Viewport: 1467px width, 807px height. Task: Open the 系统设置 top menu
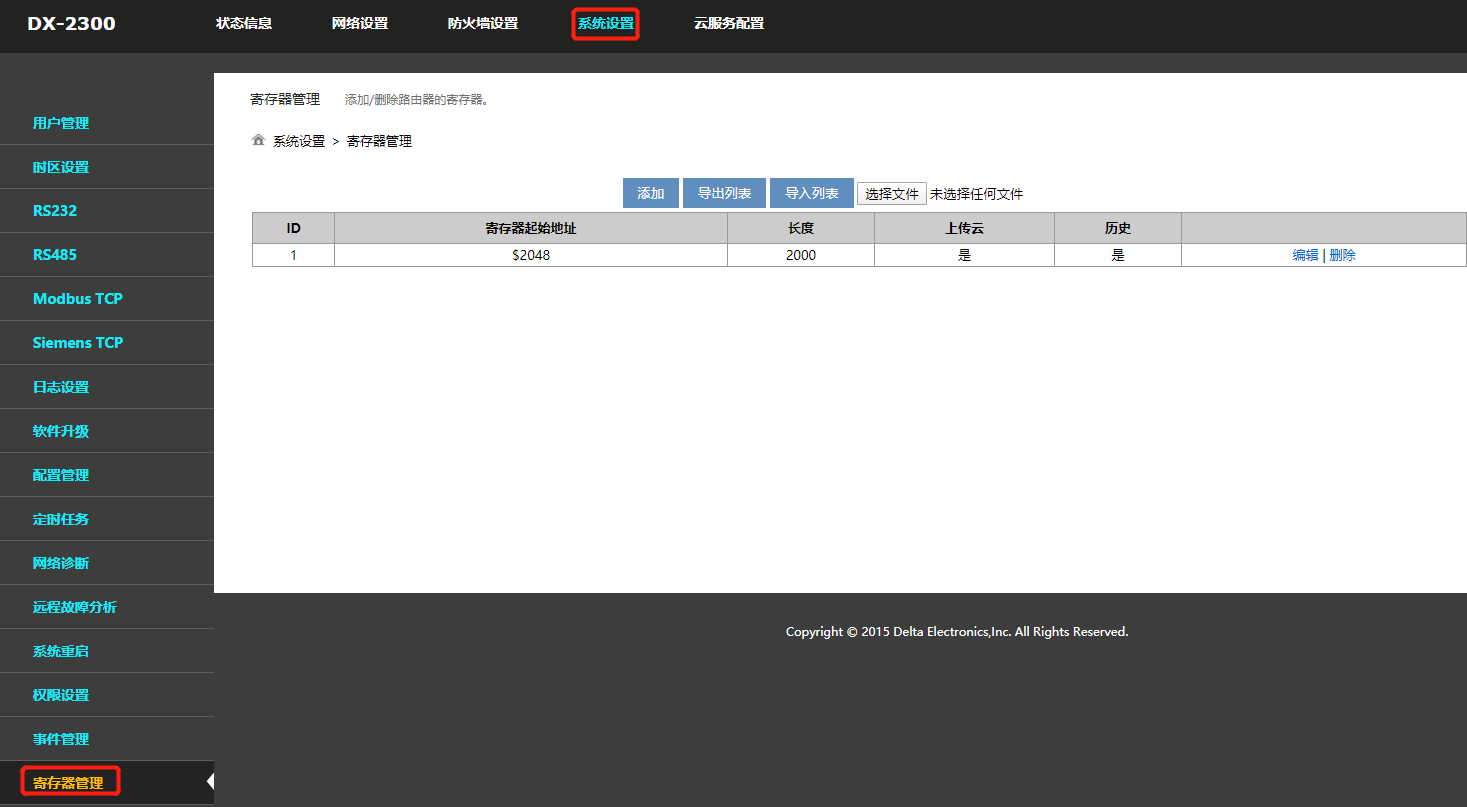pos(605,23)
